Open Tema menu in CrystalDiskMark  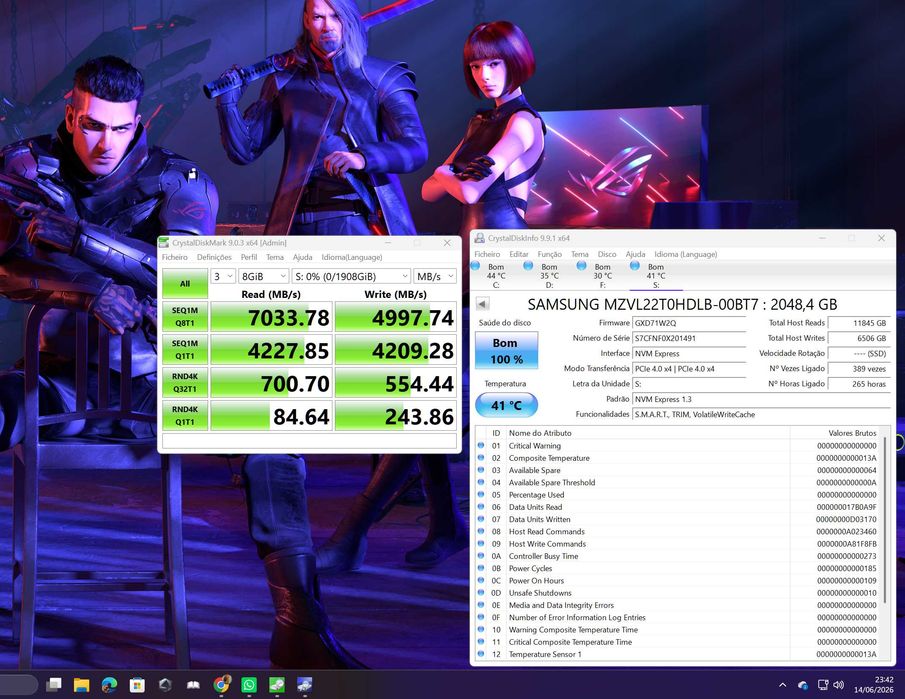click(x=275, y=257)
